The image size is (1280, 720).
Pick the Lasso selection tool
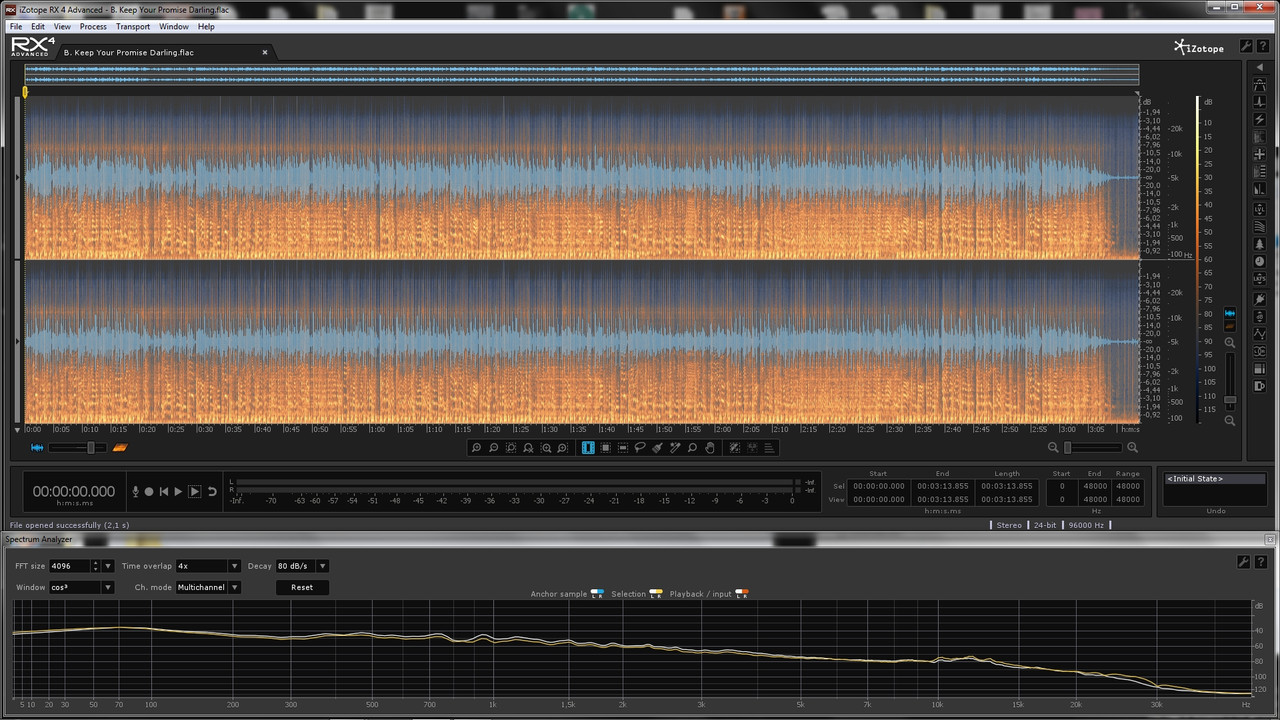pos(640,448)
